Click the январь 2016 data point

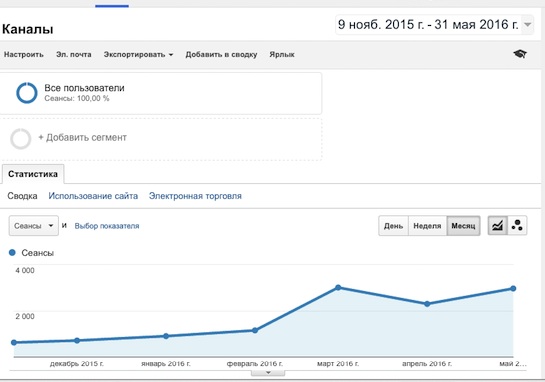coord(166,336)
